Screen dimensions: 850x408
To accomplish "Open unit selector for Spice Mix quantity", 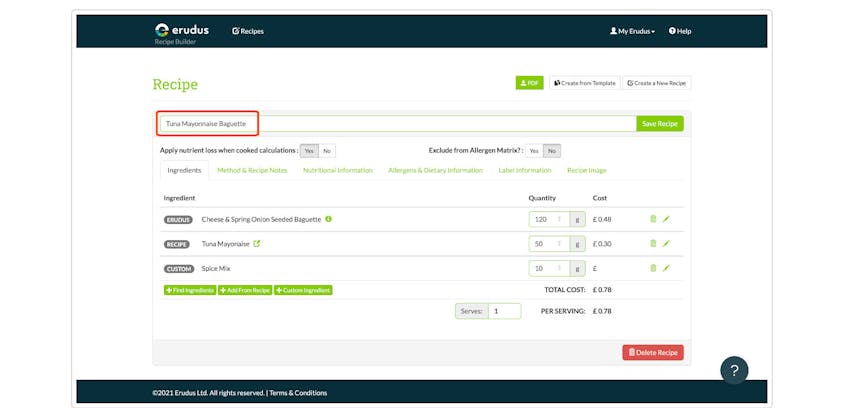I will tap(577, 268).
